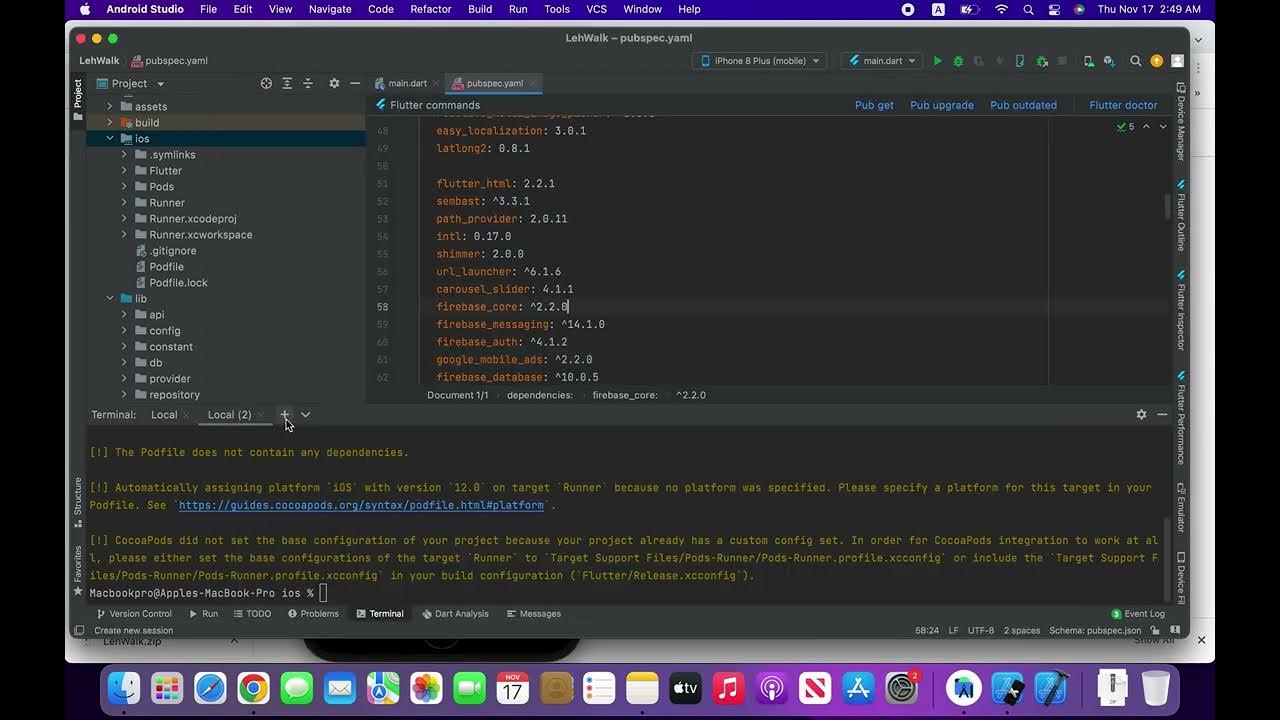Open macOS Control Center in menu bar

coord(1054,9)
